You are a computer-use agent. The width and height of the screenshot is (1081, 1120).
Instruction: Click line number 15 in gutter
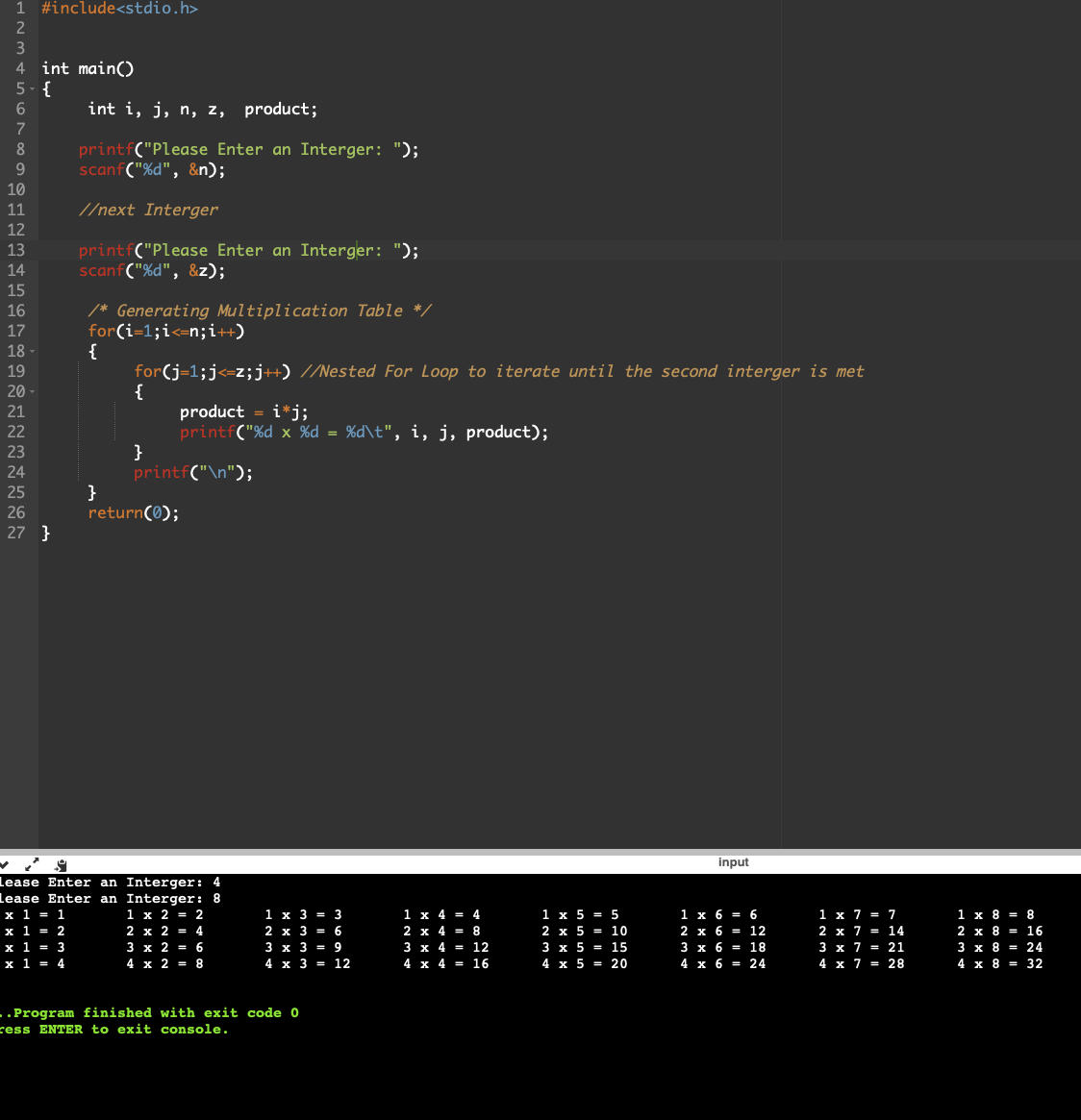click(15, 290)
